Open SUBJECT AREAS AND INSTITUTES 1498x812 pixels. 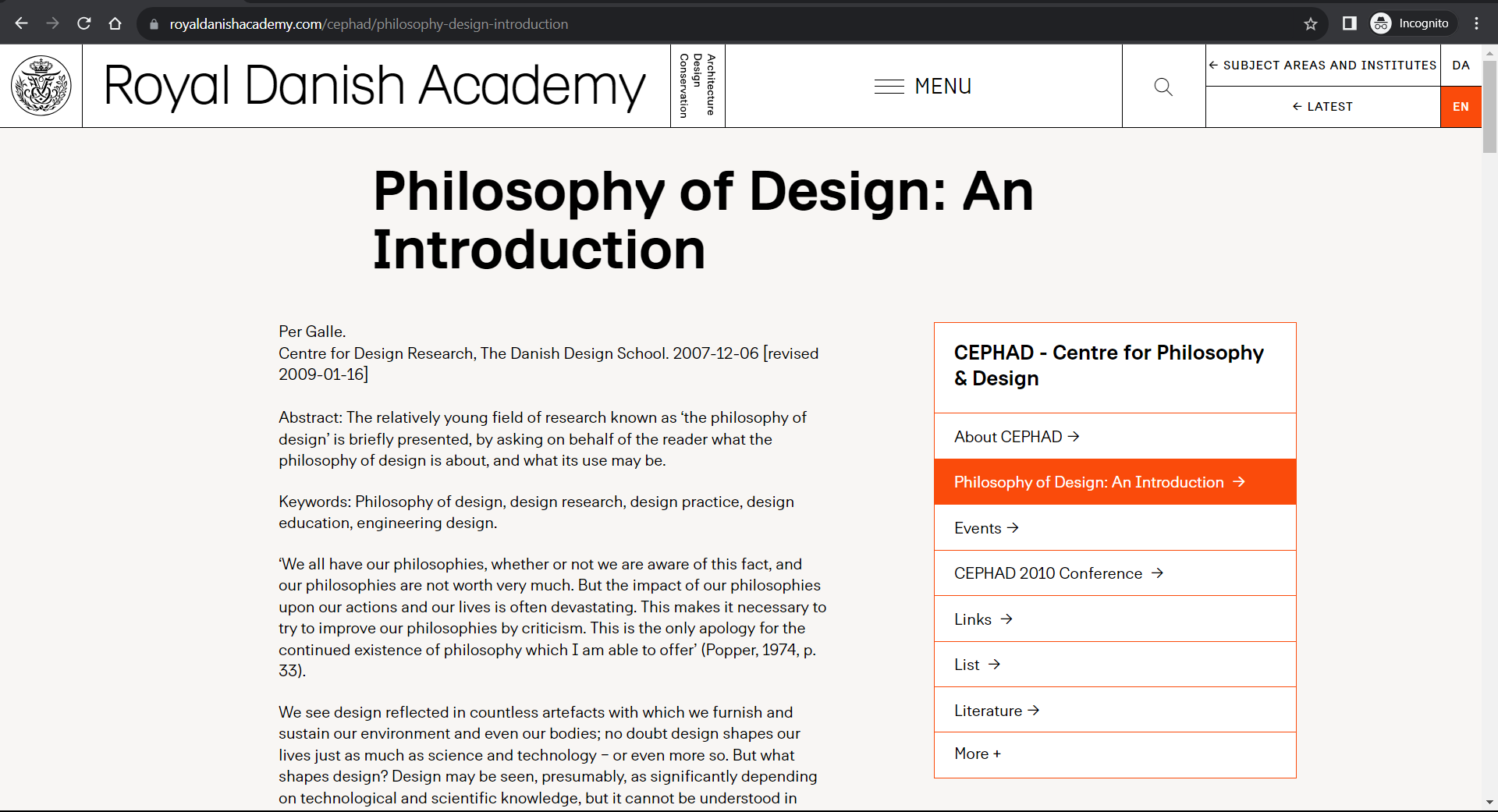coord(1322,65)
